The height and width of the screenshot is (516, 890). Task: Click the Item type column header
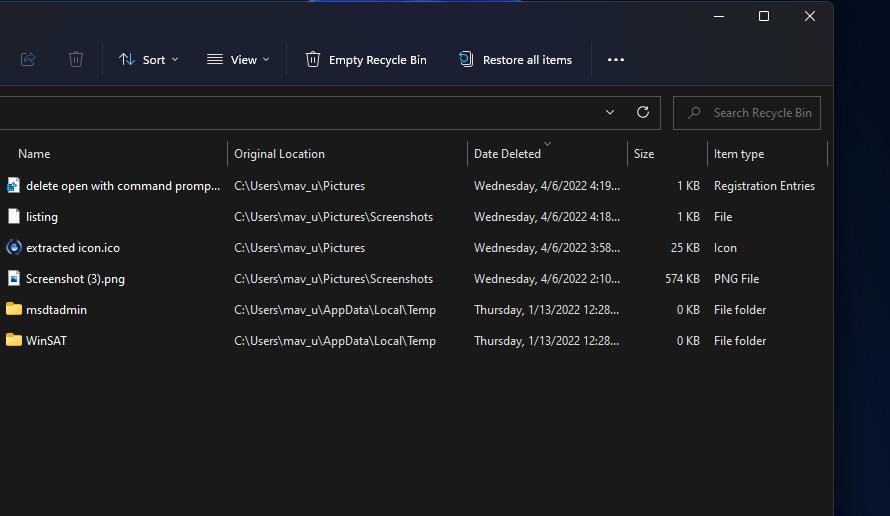pos(739,154)
